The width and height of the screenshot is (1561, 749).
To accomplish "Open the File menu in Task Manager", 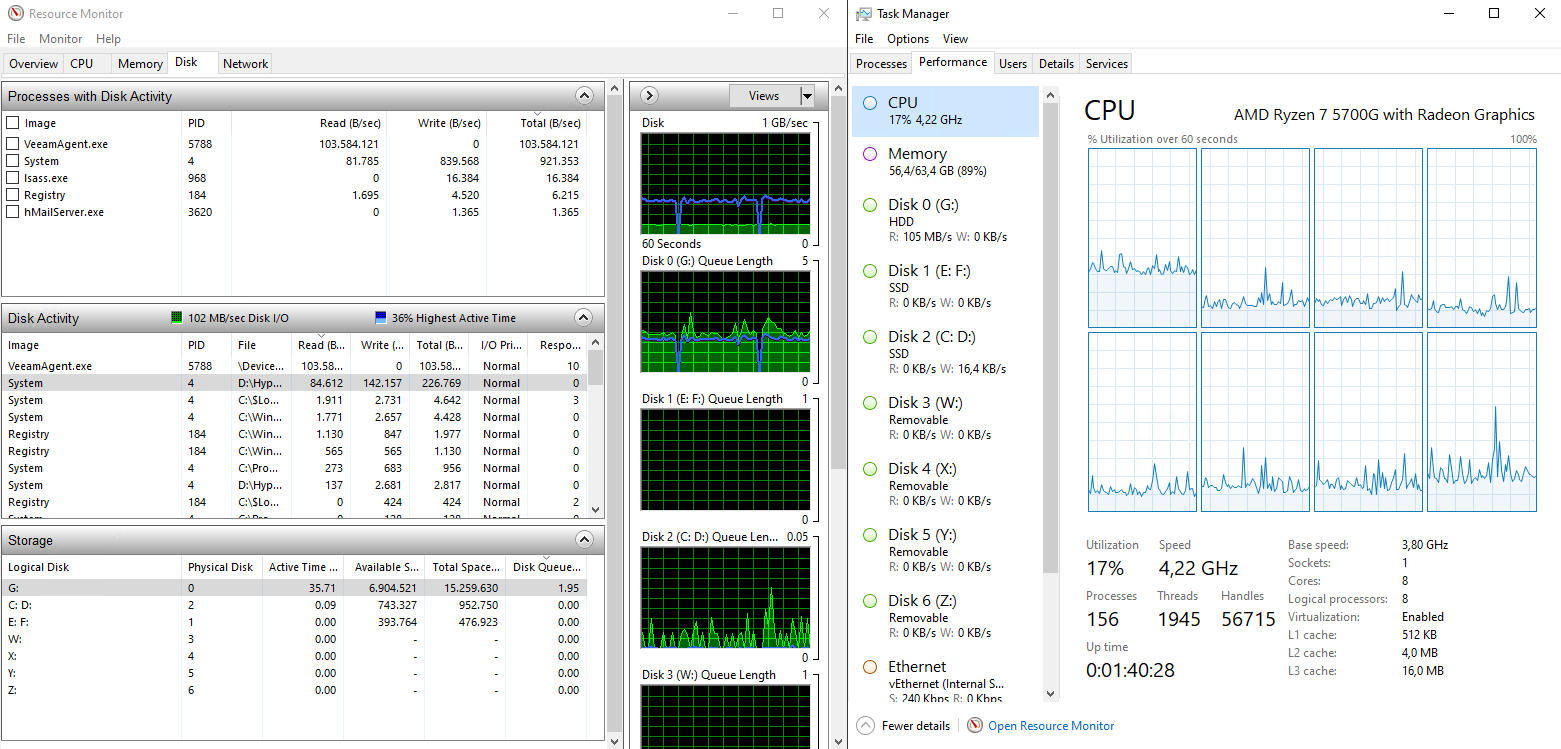I will (x=864, y=39).
